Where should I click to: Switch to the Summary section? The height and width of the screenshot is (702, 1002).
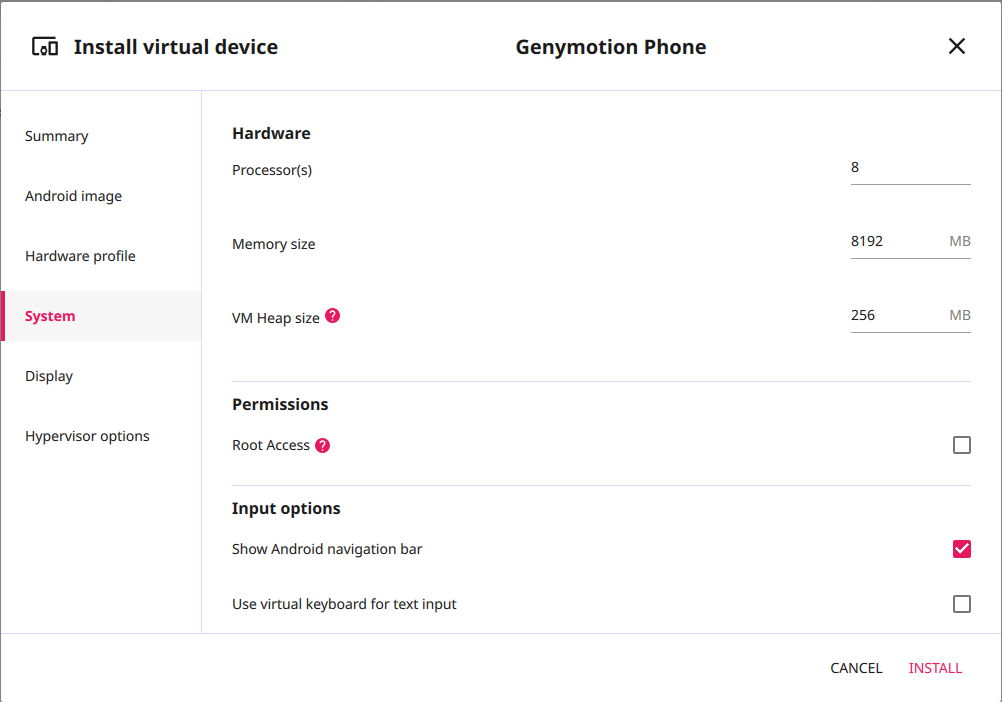57,136
